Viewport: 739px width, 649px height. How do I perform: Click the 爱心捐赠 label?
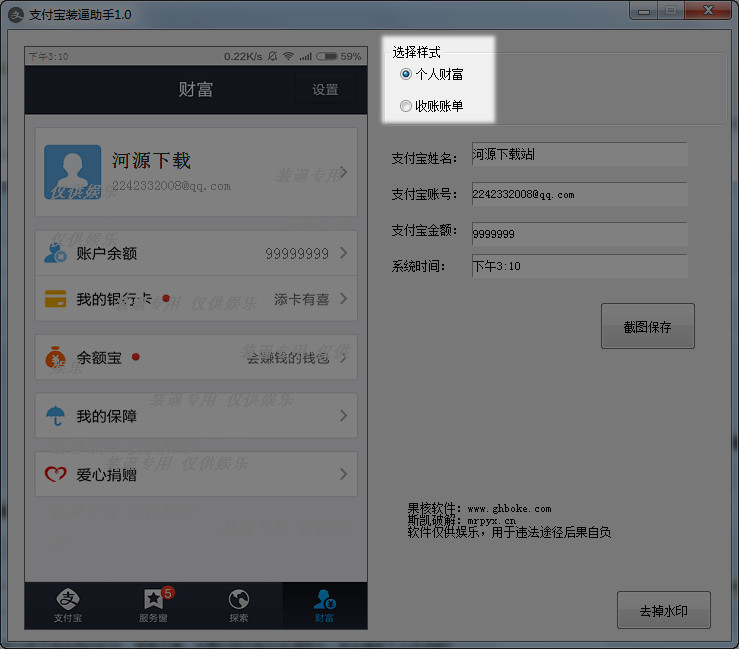[x=107, y=475]
